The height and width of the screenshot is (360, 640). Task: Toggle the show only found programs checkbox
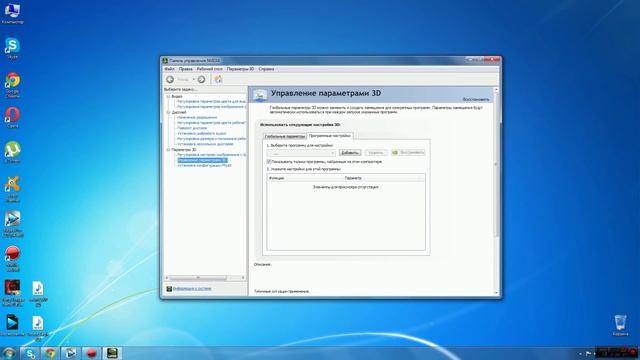(x=269, y=162)
